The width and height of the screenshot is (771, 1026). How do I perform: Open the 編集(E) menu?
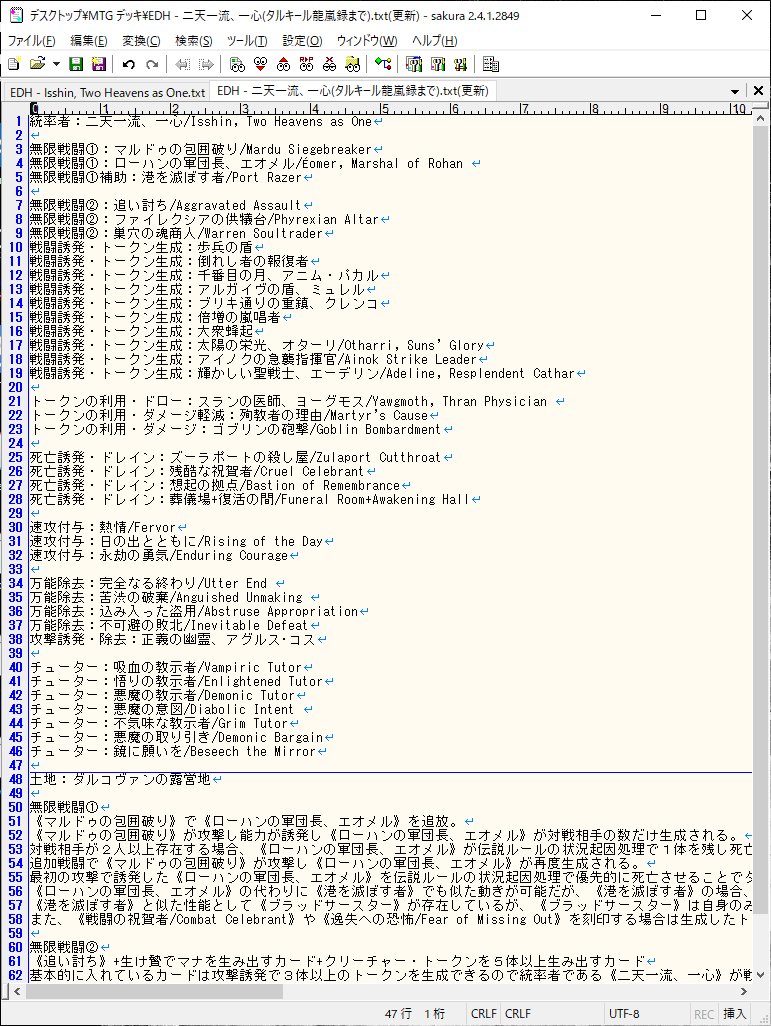[x=88, y=41]
